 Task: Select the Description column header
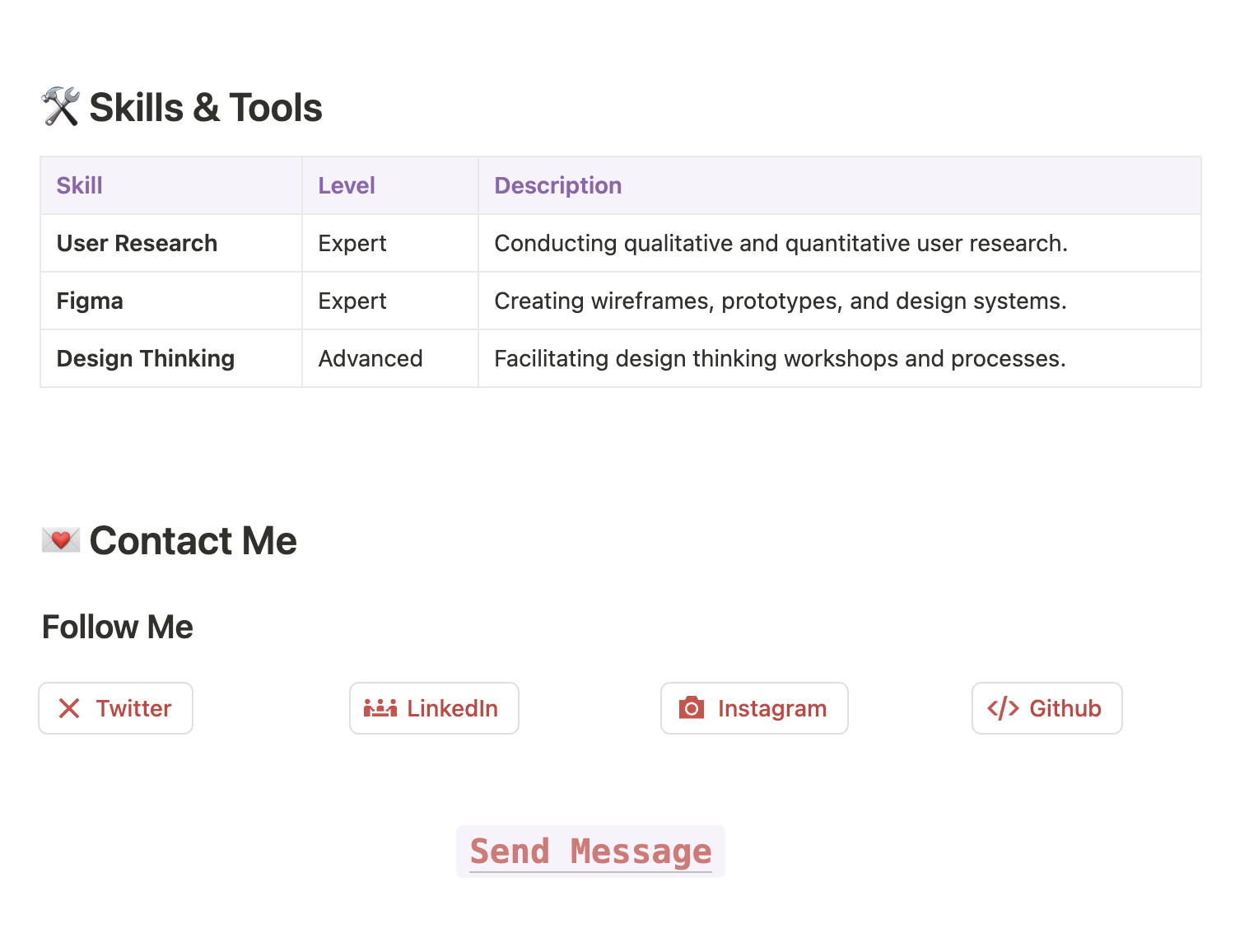pos(840,185)
